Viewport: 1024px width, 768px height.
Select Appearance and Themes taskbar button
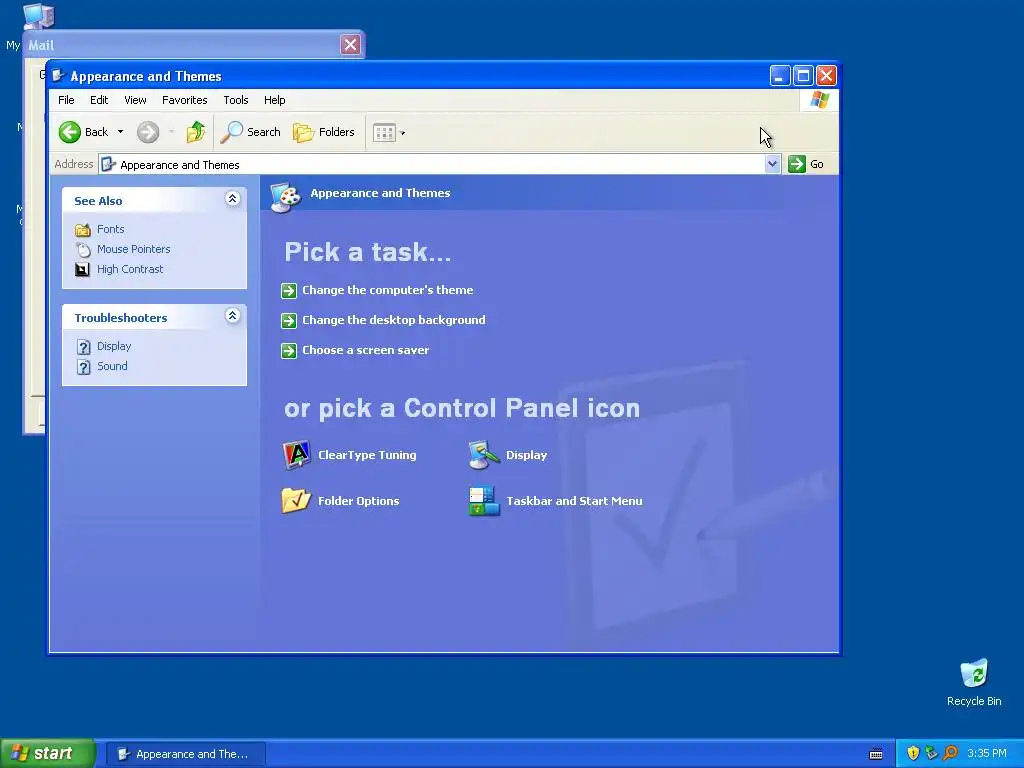tap(185, 754)
